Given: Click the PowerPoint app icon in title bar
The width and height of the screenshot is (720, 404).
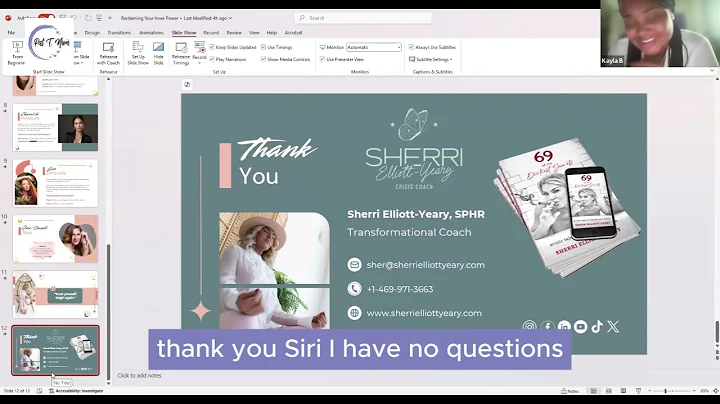Looking at the screenshot, I should pyautogui.click(x=8, y=18).
